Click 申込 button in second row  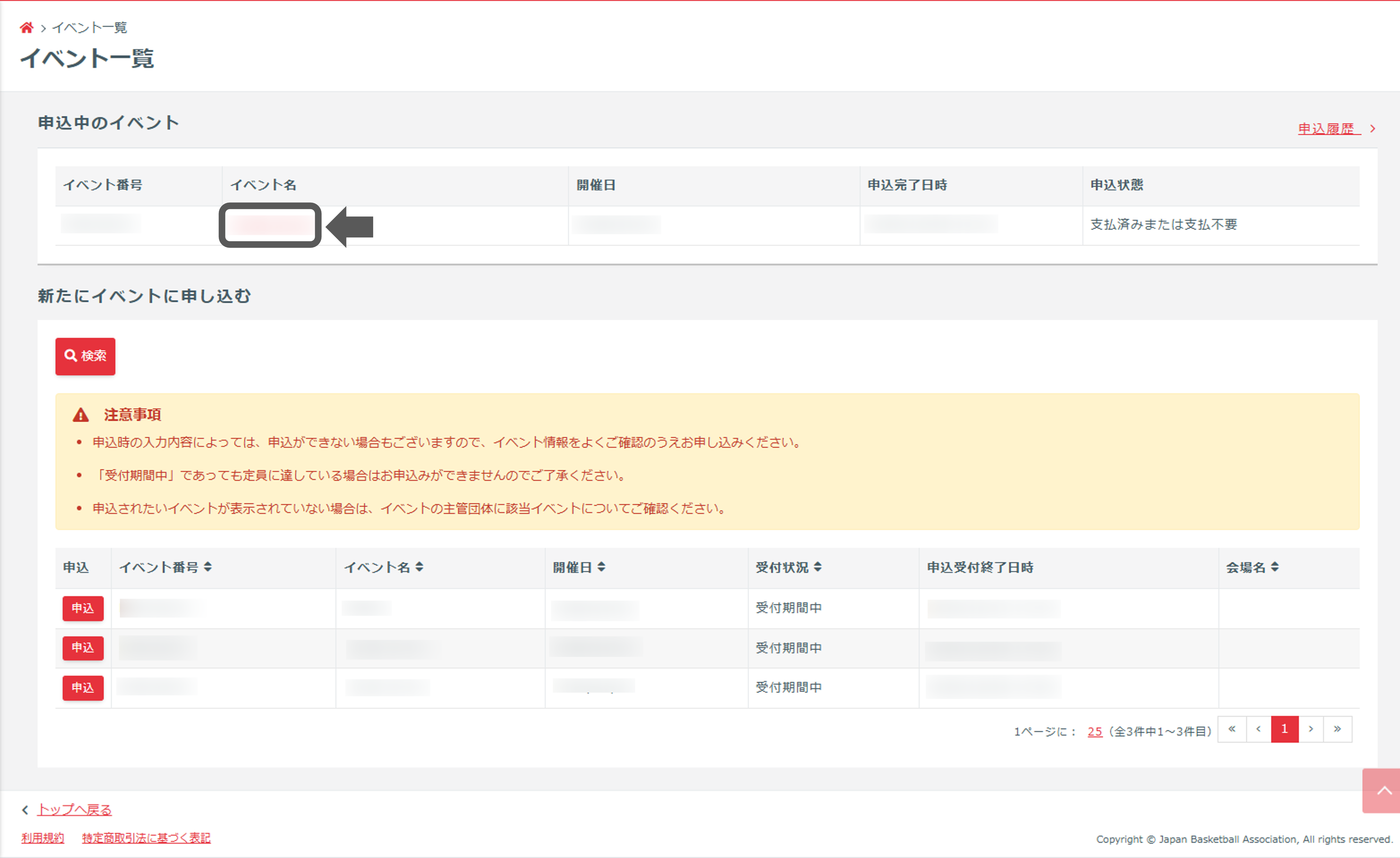click(x=83, y=648)
